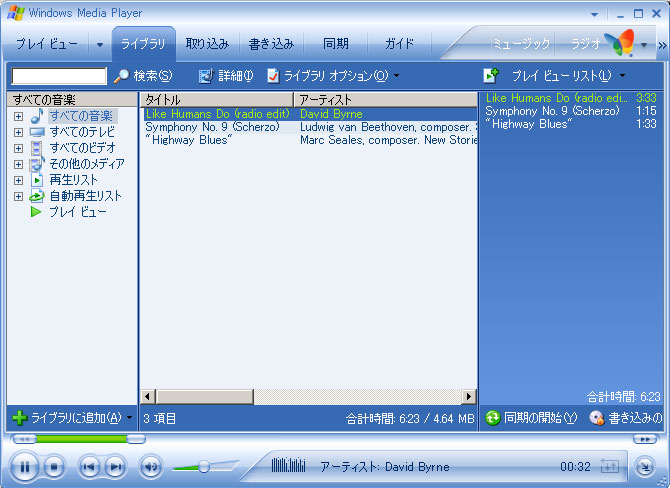Adjust the volume slider knob
Screen dimensions: 670x488
click(204, 467)
